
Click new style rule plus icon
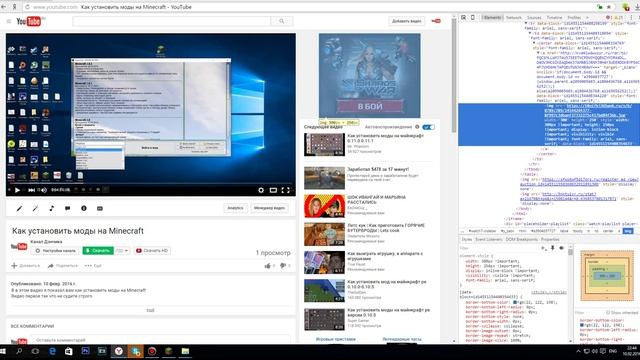[544, 248]
